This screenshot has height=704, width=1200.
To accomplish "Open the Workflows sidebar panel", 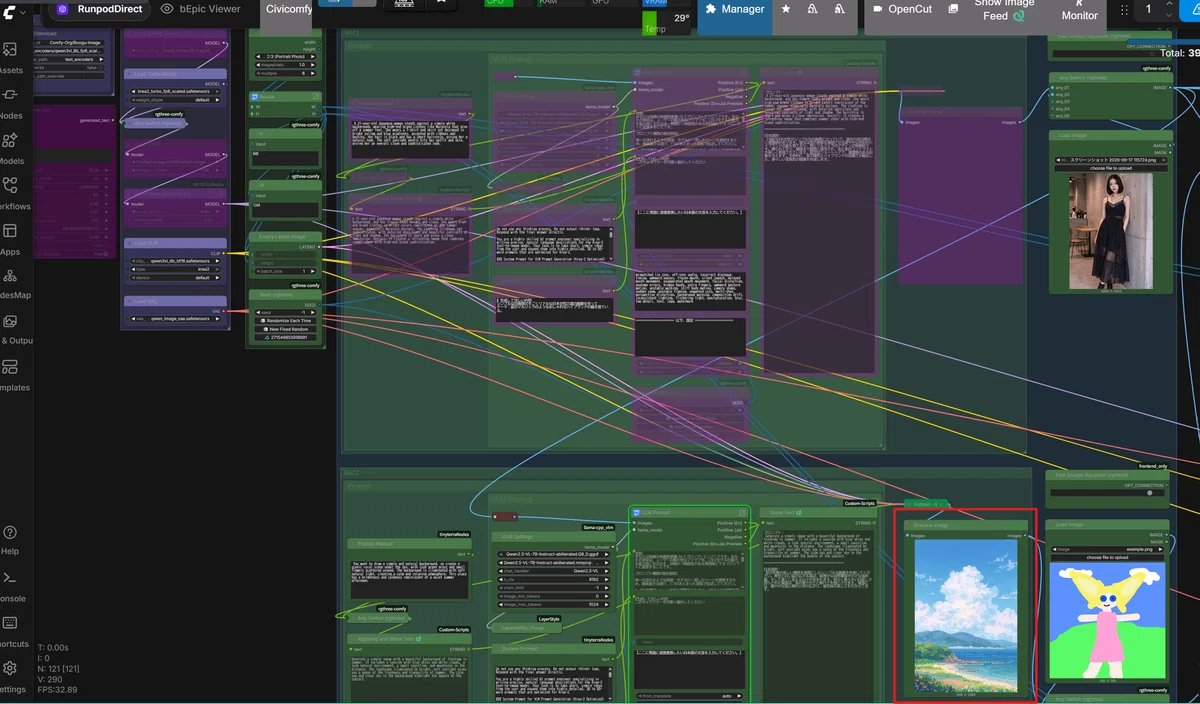I will [12, 194].
